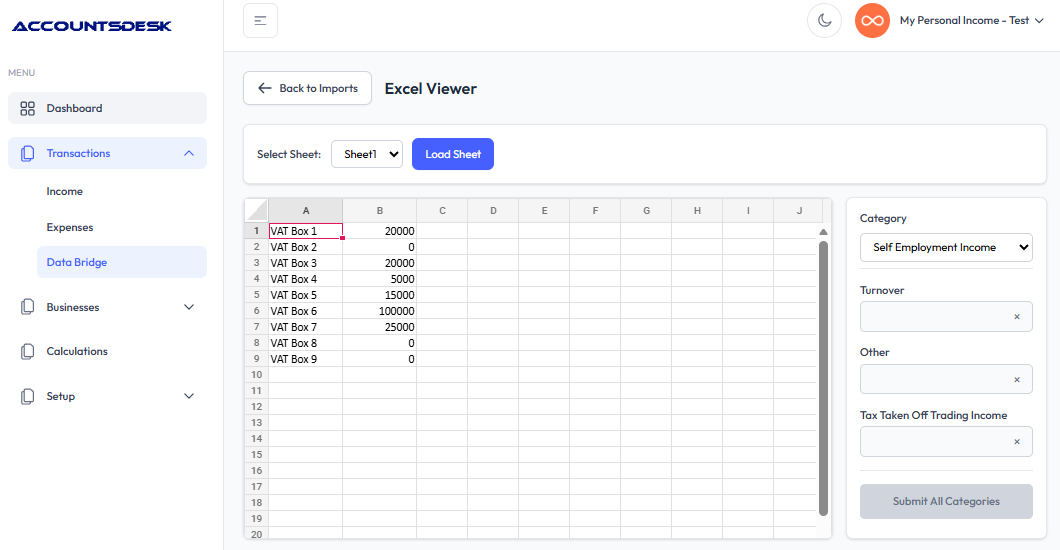Select the whole sheet via corner triangle
The height and width of the screenshot is (550, 1060).
point(257,210)
